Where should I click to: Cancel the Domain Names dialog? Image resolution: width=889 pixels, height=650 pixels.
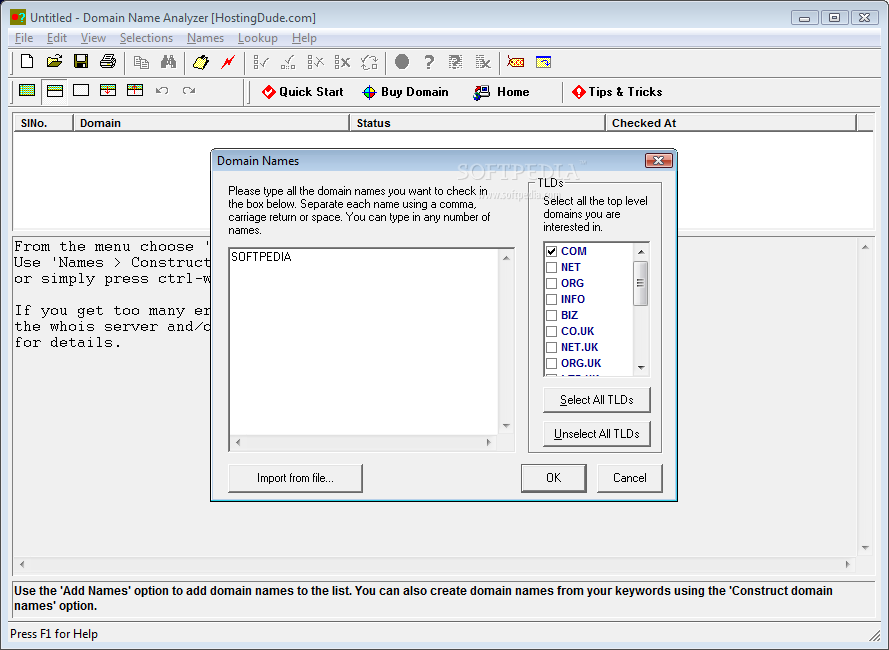[629, 478]
